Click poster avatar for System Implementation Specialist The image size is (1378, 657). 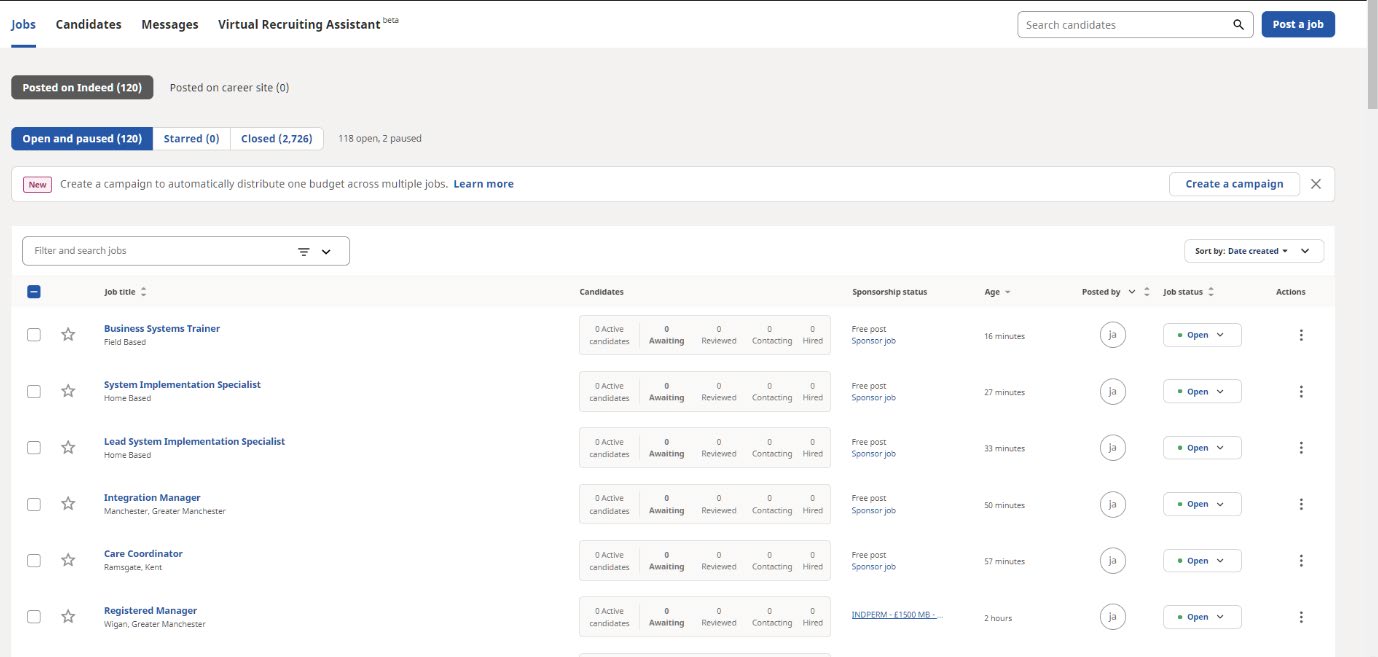[x=1112, y=392]
